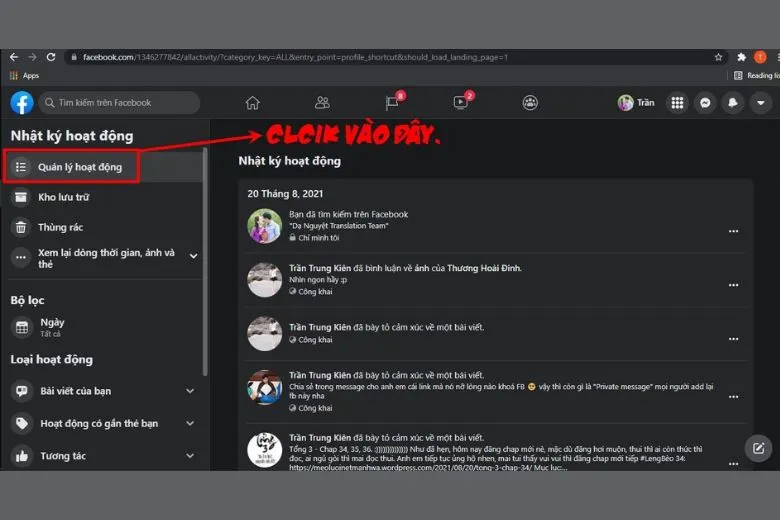Open the Friends tab

click(322, 103)
